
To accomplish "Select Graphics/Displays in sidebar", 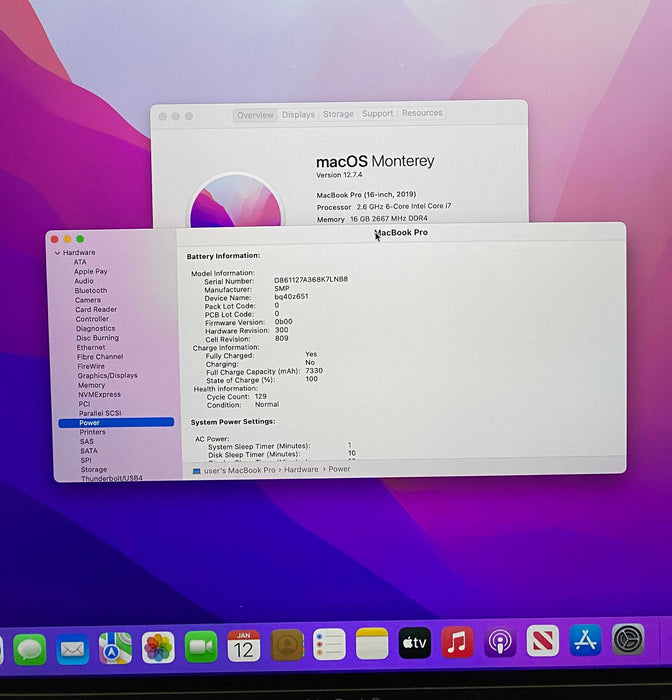I will coord(108,375).
